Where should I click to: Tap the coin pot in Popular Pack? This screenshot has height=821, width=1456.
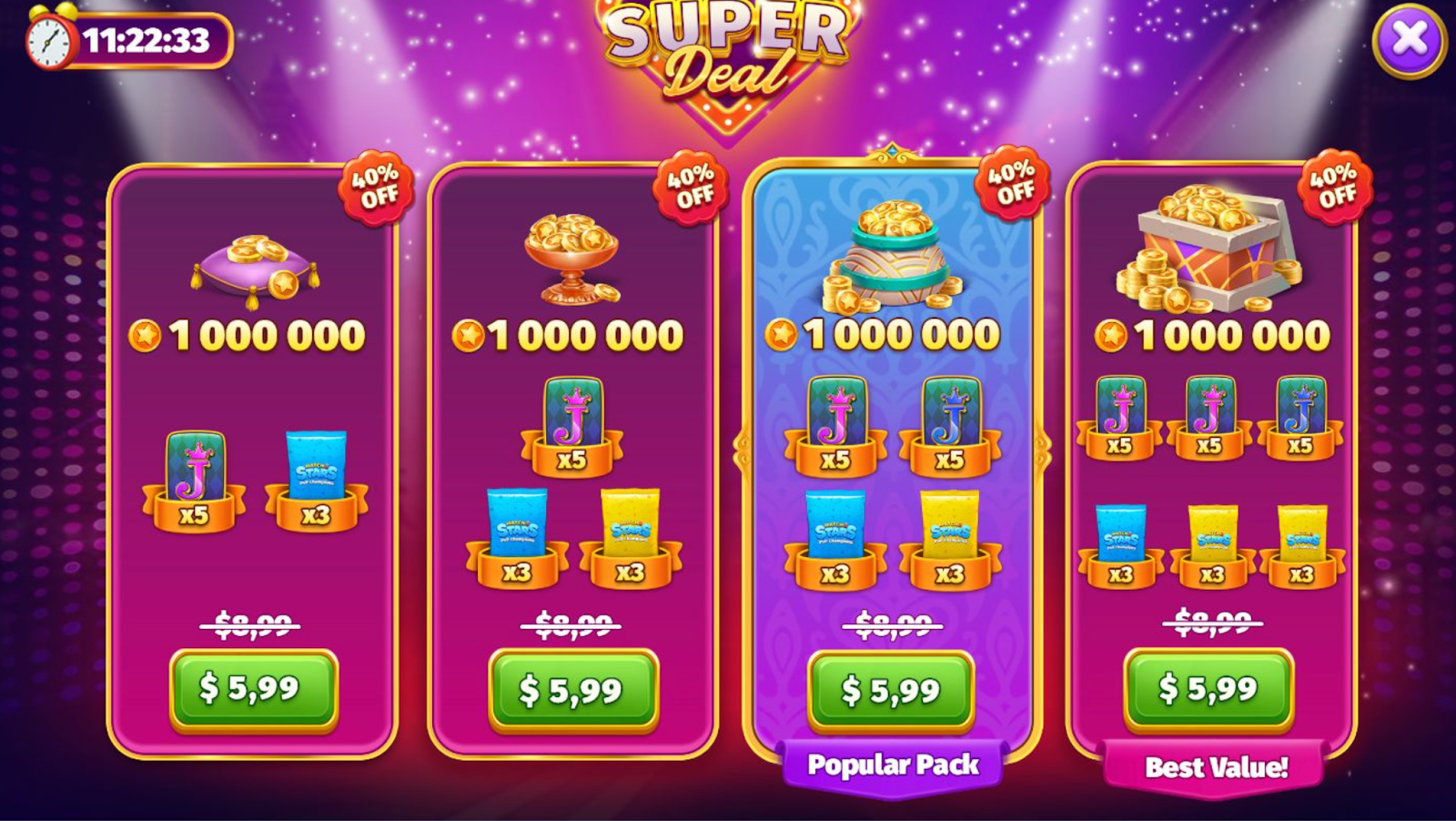click(894, 256)
